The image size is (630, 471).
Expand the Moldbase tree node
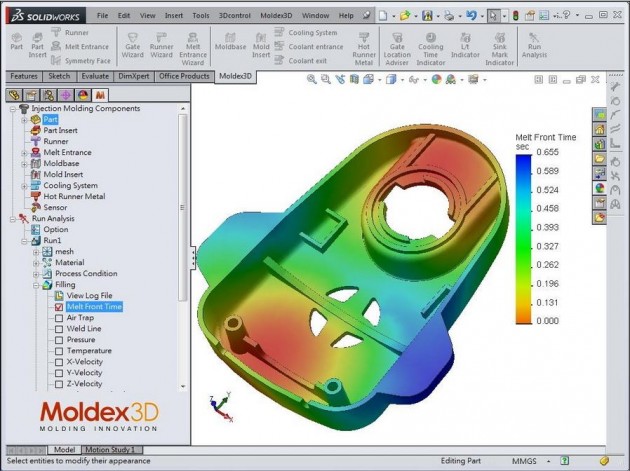24,164
